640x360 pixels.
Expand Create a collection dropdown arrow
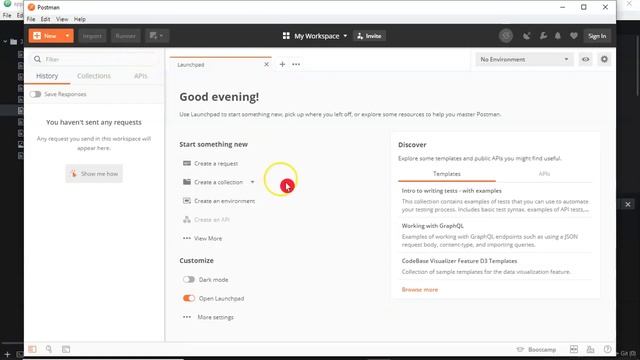coord(252,182)
